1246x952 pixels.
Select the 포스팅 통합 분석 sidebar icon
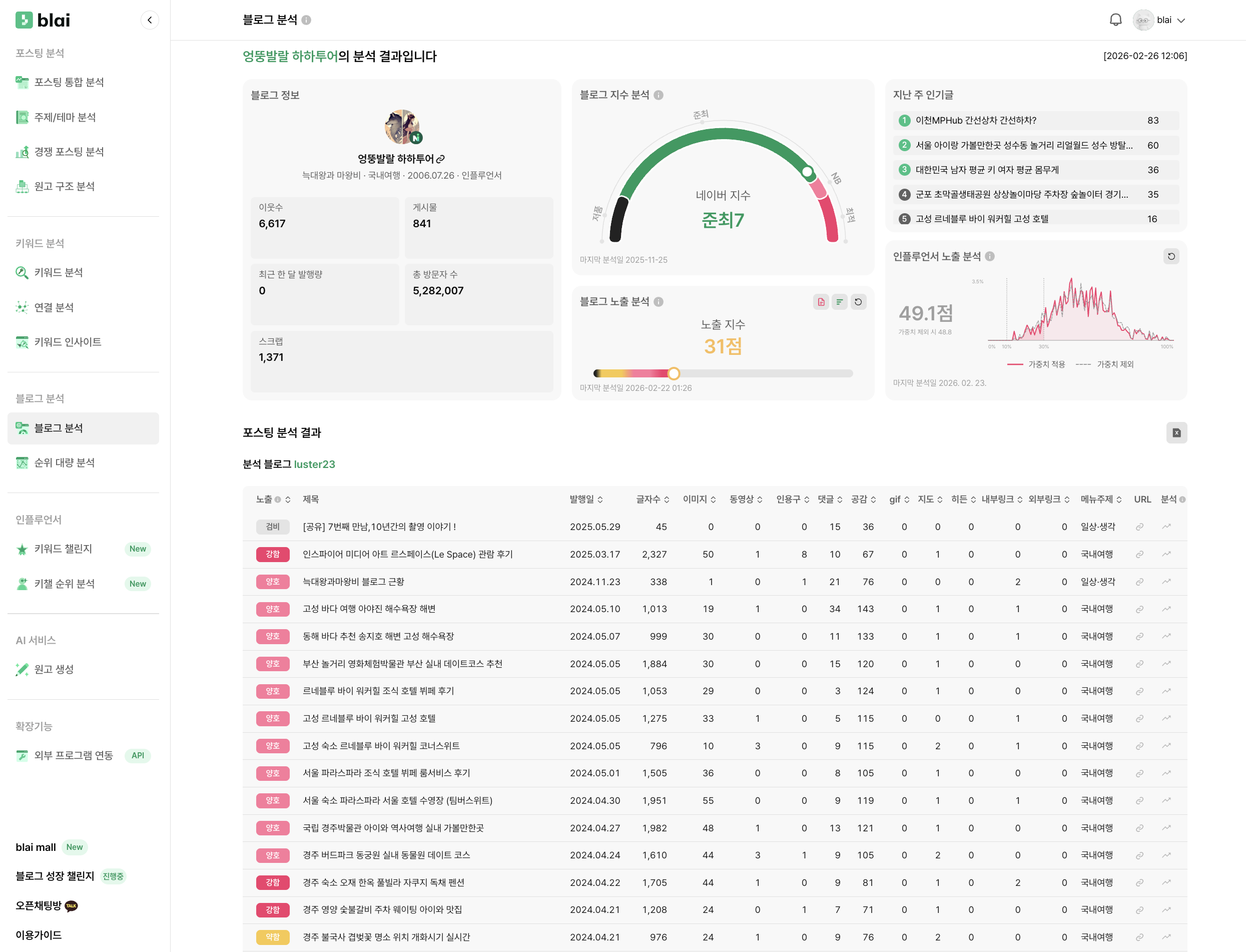click(x=22, y=82)
